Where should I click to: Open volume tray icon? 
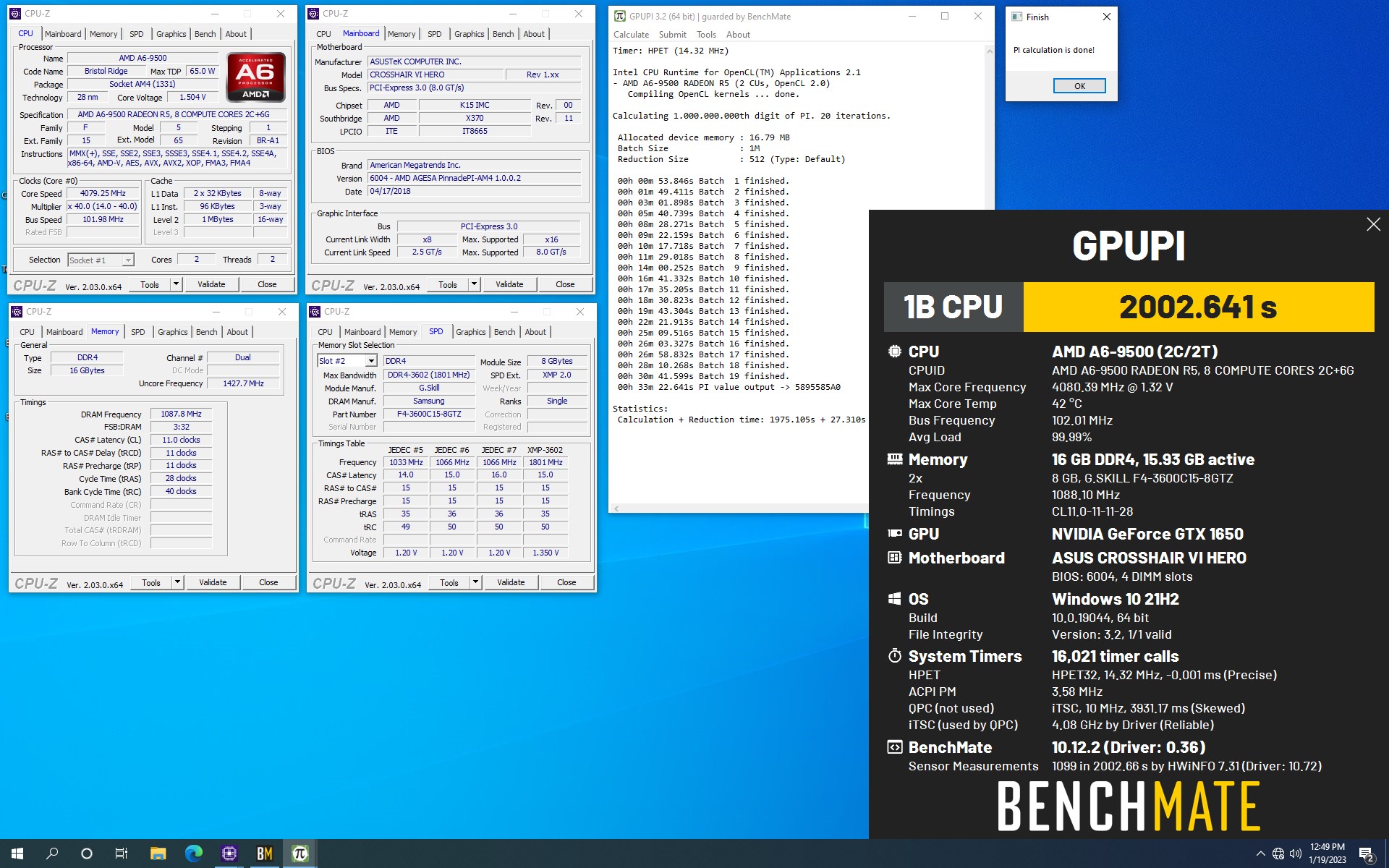tap(1296, 854)
